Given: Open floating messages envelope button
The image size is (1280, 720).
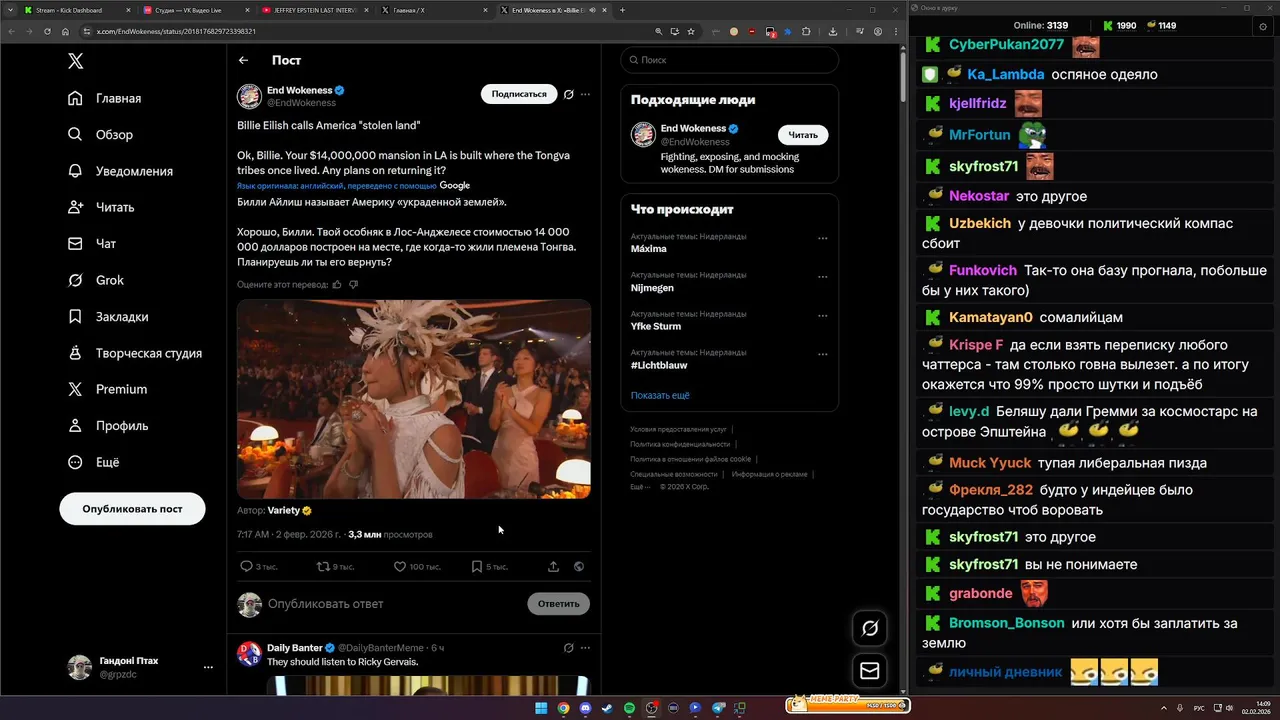Looking at the screenshot, I should pos(870,671).
